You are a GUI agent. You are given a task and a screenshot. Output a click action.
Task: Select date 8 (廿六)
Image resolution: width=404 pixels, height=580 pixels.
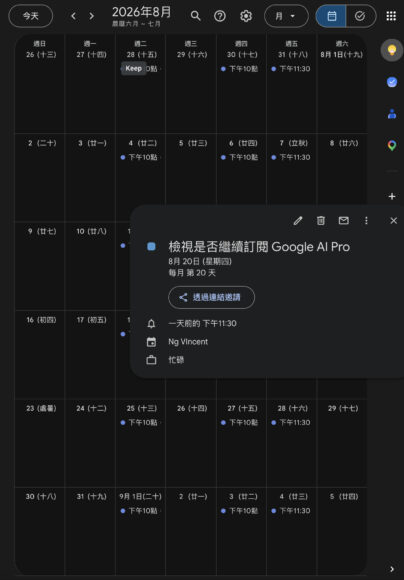coord(344,143)
